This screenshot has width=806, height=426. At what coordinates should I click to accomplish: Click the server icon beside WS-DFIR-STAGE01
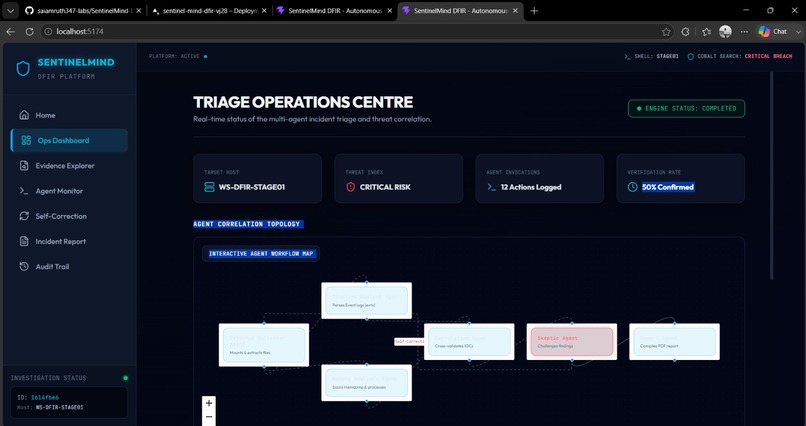pyautogui.click(x=209, y=187)
